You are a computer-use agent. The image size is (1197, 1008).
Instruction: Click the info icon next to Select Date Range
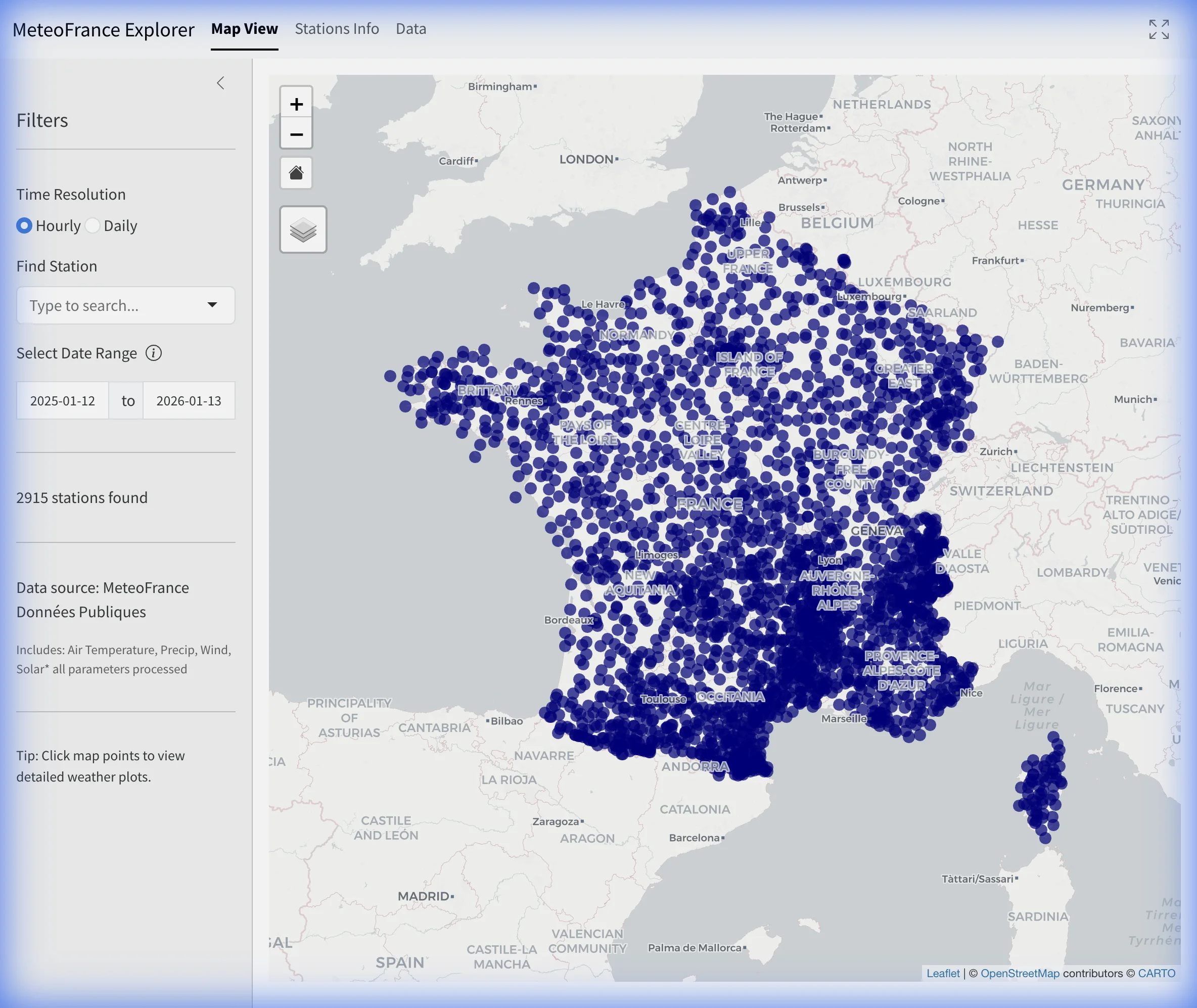coord(153,353)
